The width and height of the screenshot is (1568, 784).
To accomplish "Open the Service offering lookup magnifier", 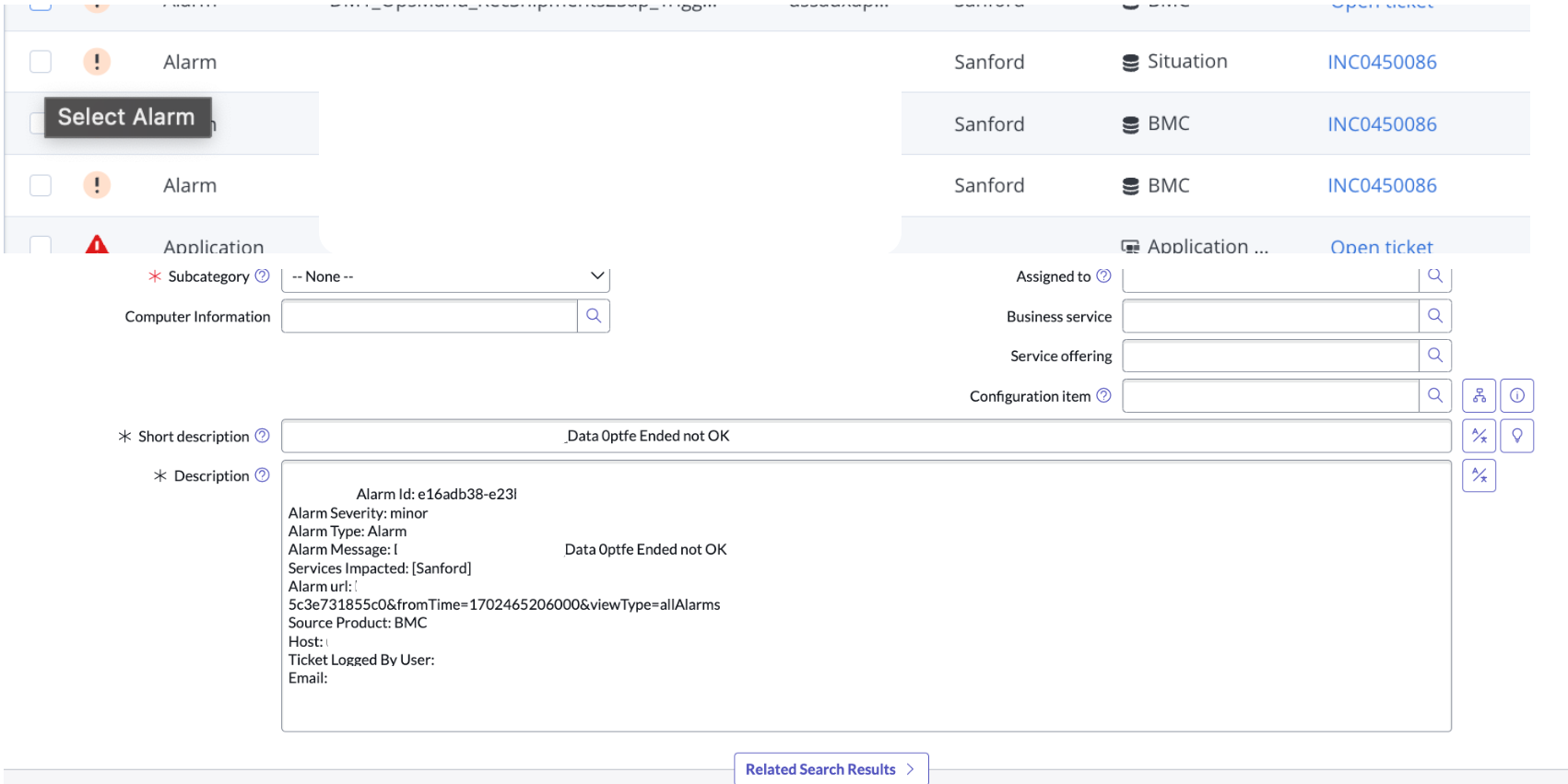I will click(1435, 356).
